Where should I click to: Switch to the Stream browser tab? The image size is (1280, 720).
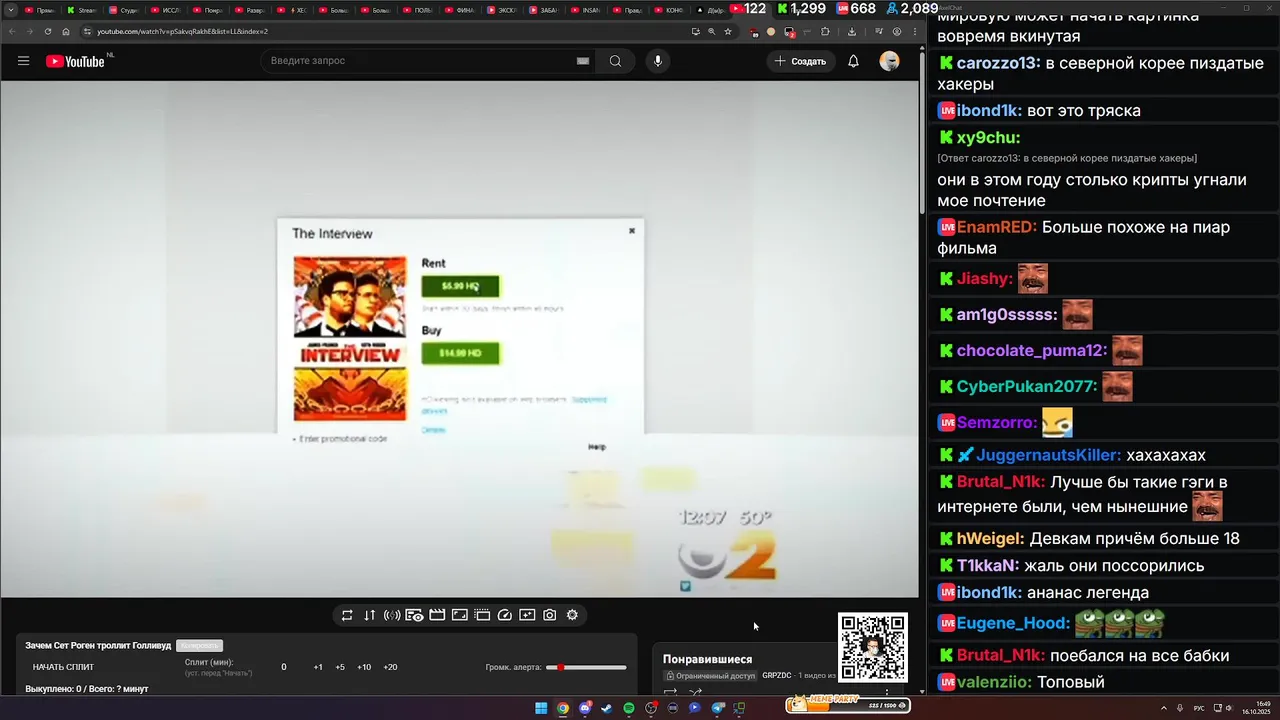click(83, 9)
